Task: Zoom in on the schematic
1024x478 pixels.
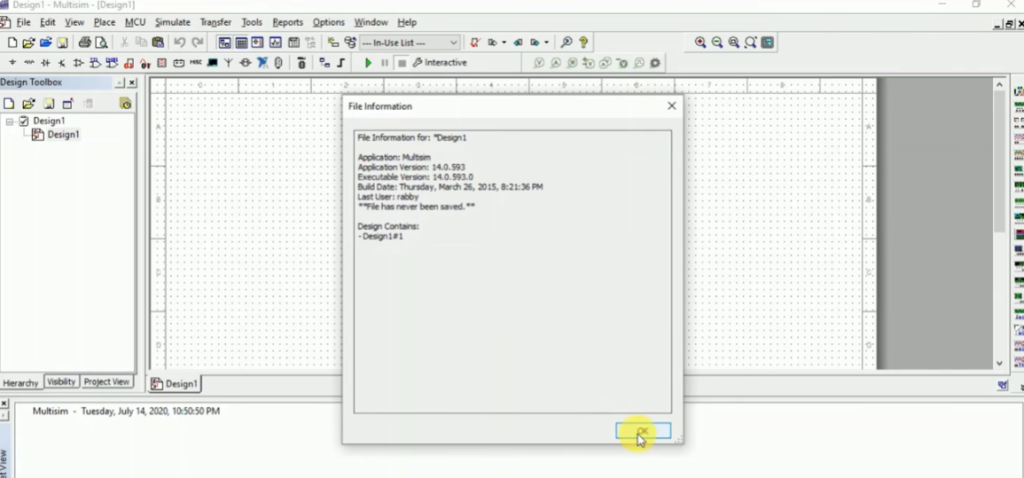Action: click(700, 42)
